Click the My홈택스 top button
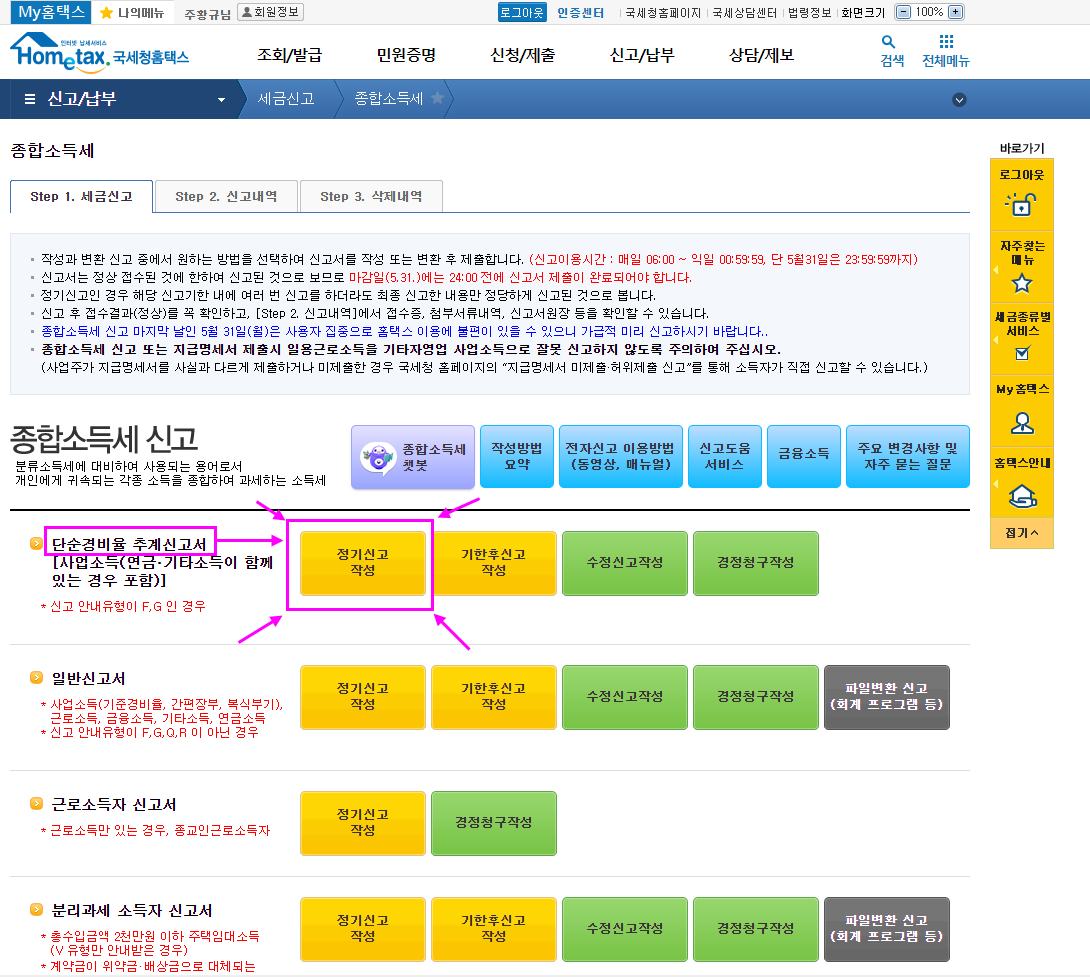 coord(51,12)
